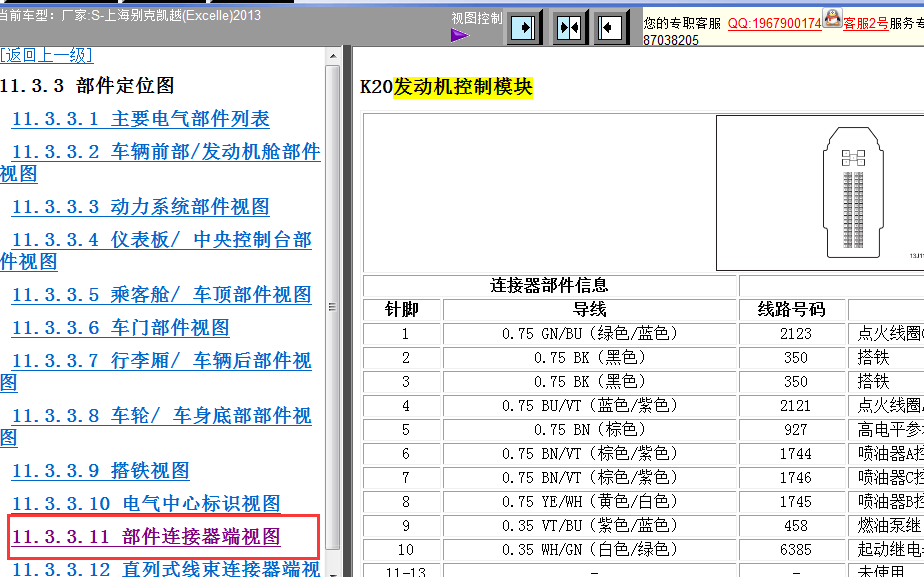Viewport: 924px width, 577px height.
Task: Click the left panel scrollbar up arrow
Action: [x=333, y=57]
